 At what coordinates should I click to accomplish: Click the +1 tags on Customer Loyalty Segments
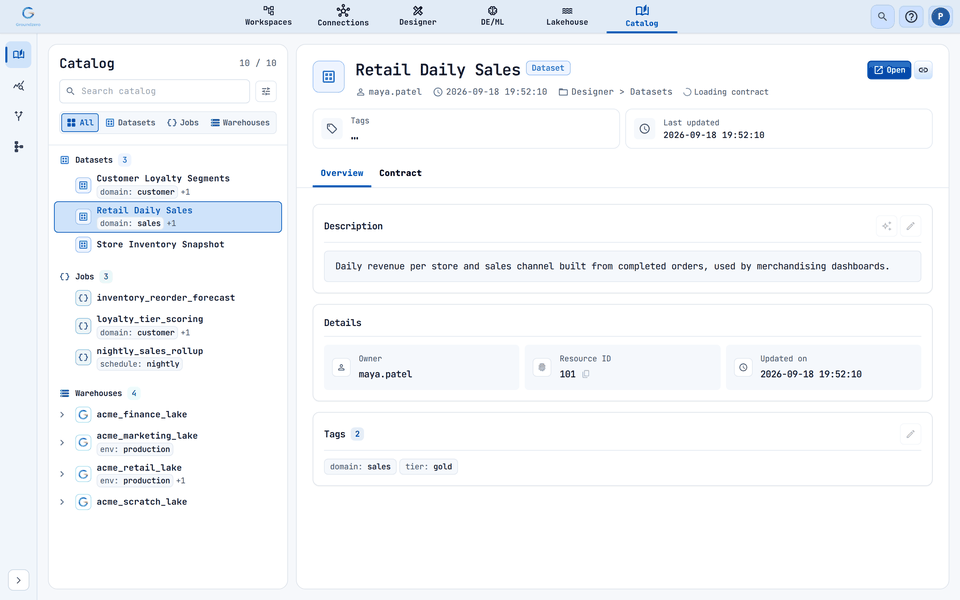click(185, 192)
